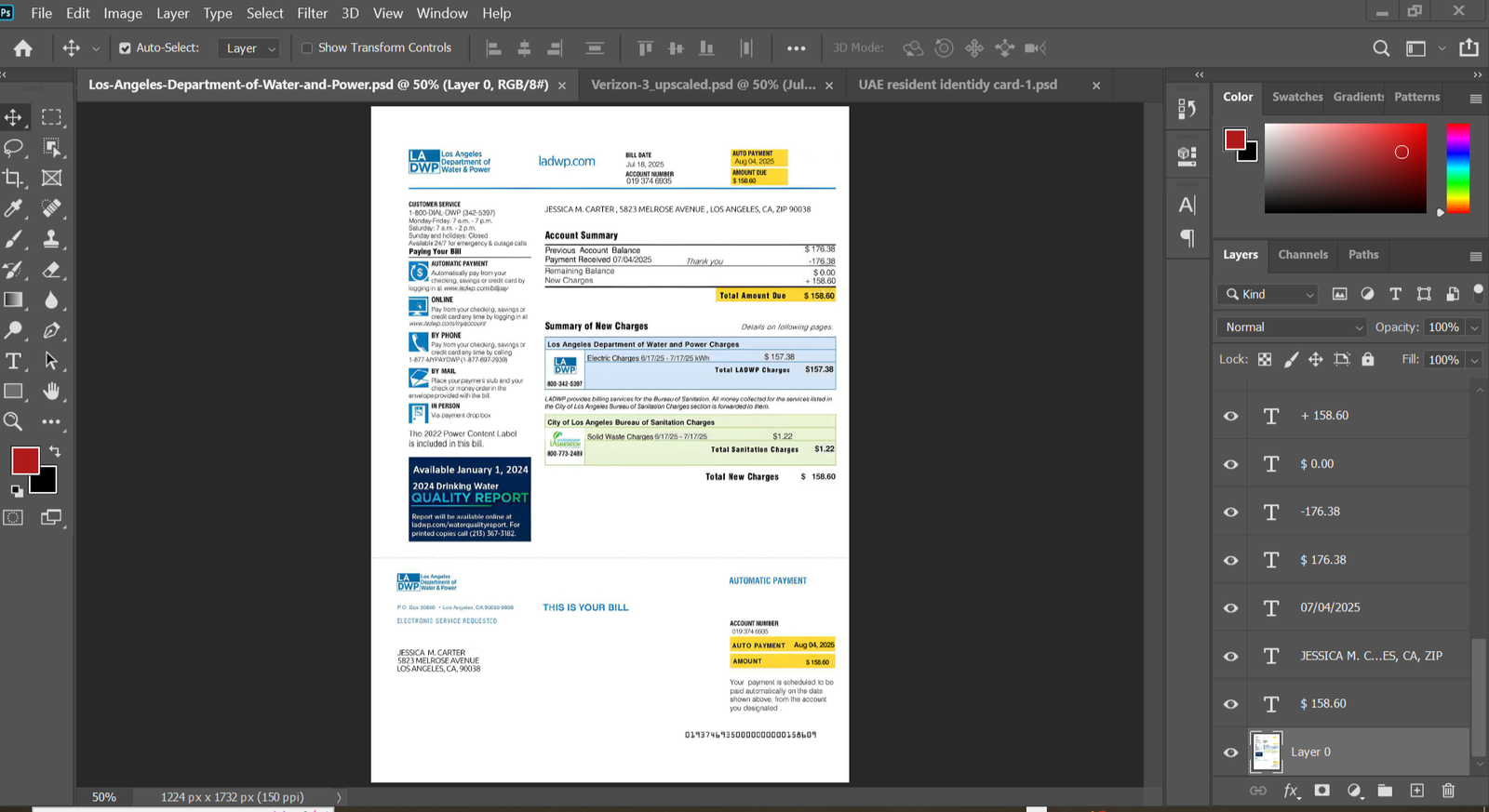
Task: Click the hue slider in Color panel
Action: coord(1458,168)
